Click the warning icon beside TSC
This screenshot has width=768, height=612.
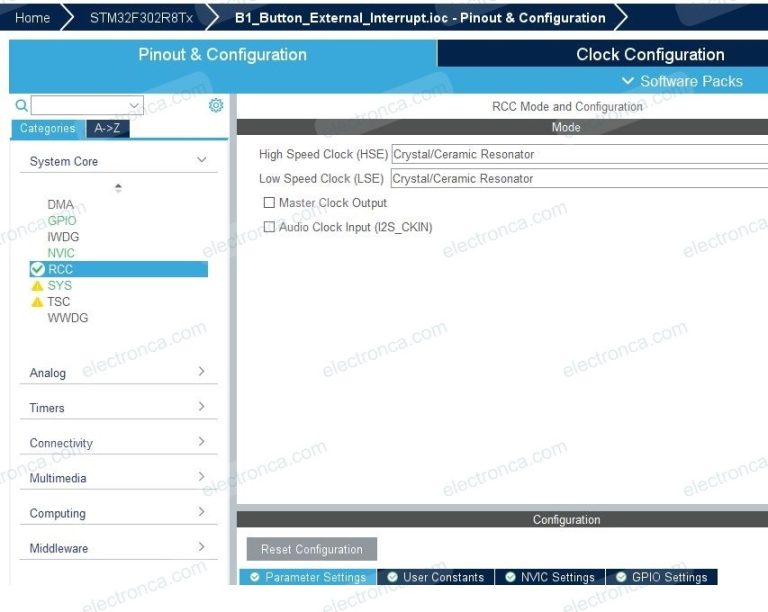38,302
